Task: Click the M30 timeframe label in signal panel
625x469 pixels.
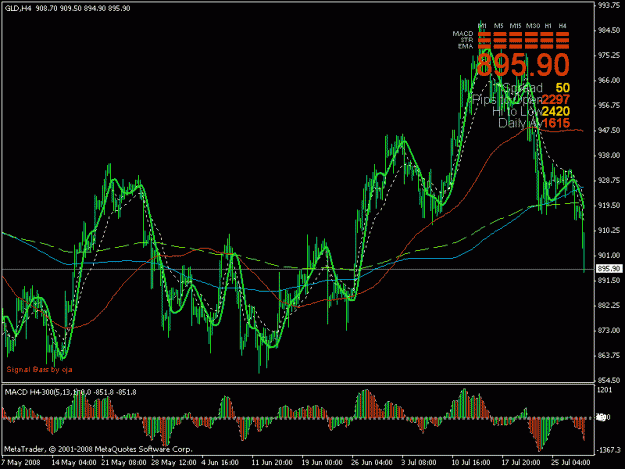Action: coord(533,26)
